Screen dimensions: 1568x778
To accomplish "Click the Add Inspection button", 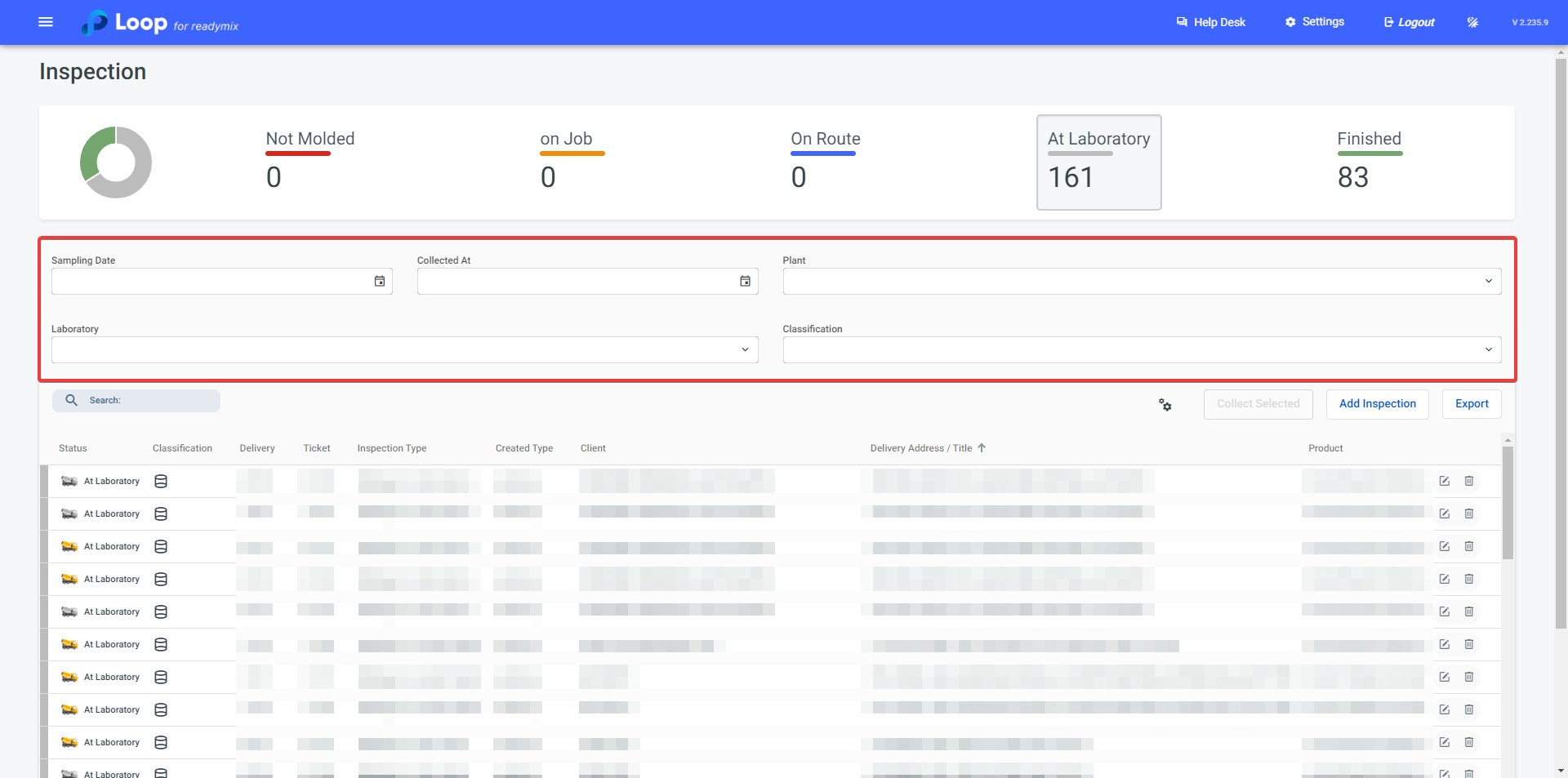I will tap(1377, 404).
